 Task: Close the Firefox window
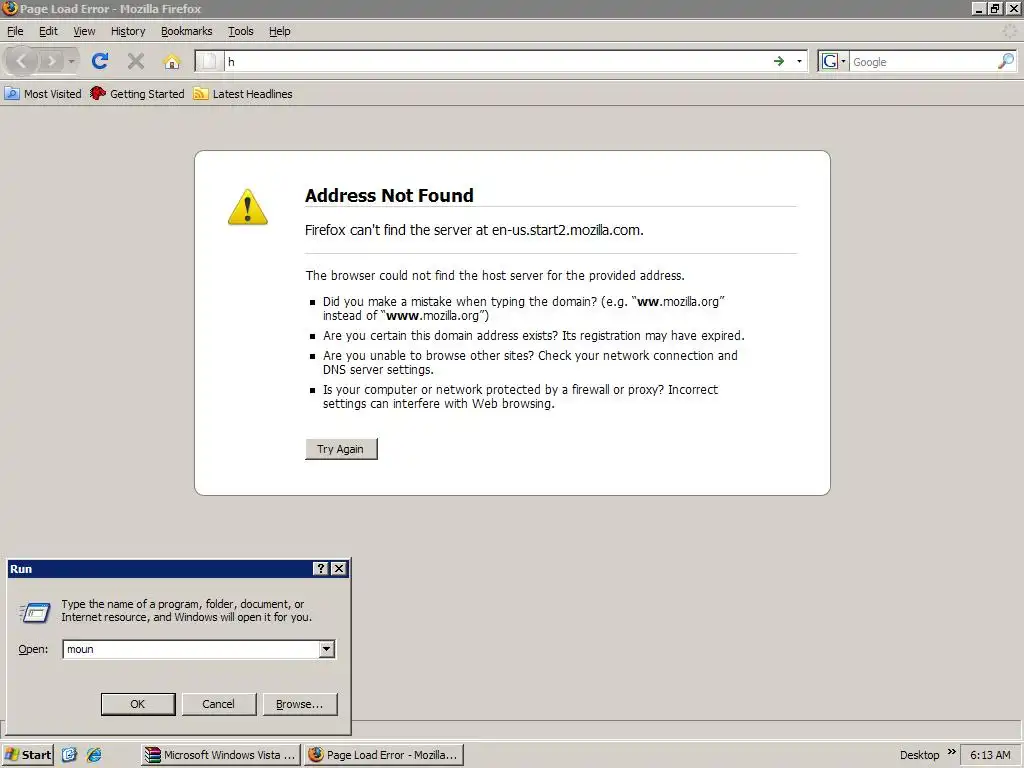pos(1013,8)
